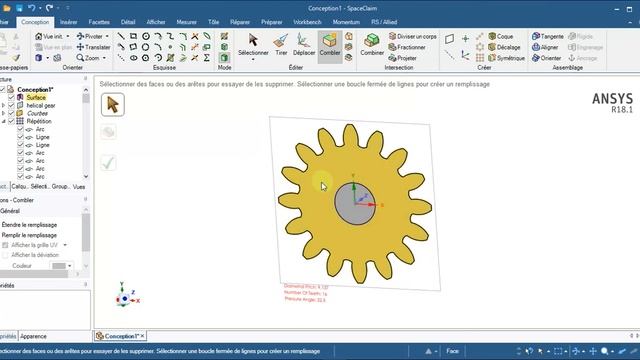Screen dimensions: 640x360
Task: Select the sketch Line tool
Action: pyautogui.click(x=121, y=36)
